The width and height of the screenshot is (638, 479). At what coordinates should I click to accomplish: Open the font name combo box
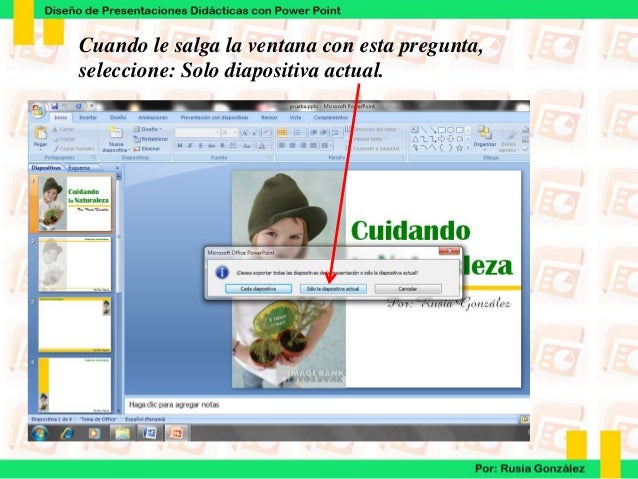(x=197, y=133)
